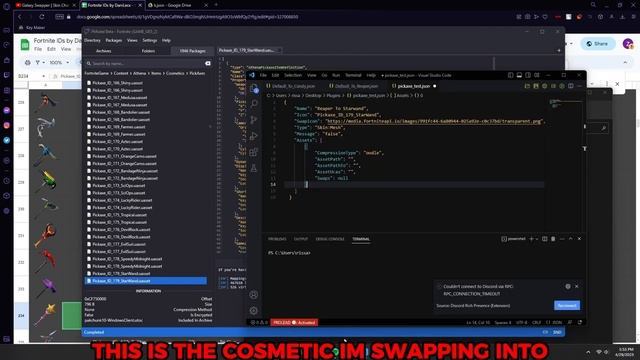Click Reconnect button in Discord notification
The height and width of the screenshot is (360, 640).
pyautogui.click(x=567, y=305)
